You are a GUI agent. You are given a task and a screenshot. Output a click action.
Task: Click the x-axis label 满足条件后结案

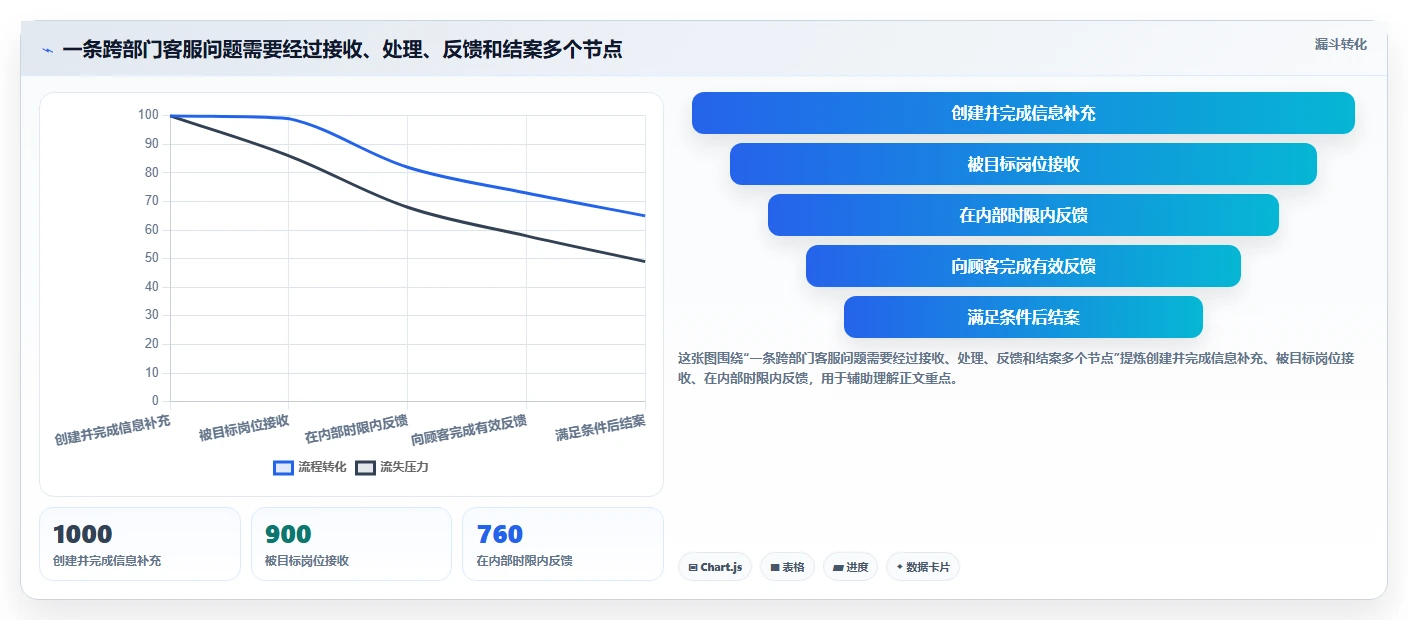click(600, 428)
